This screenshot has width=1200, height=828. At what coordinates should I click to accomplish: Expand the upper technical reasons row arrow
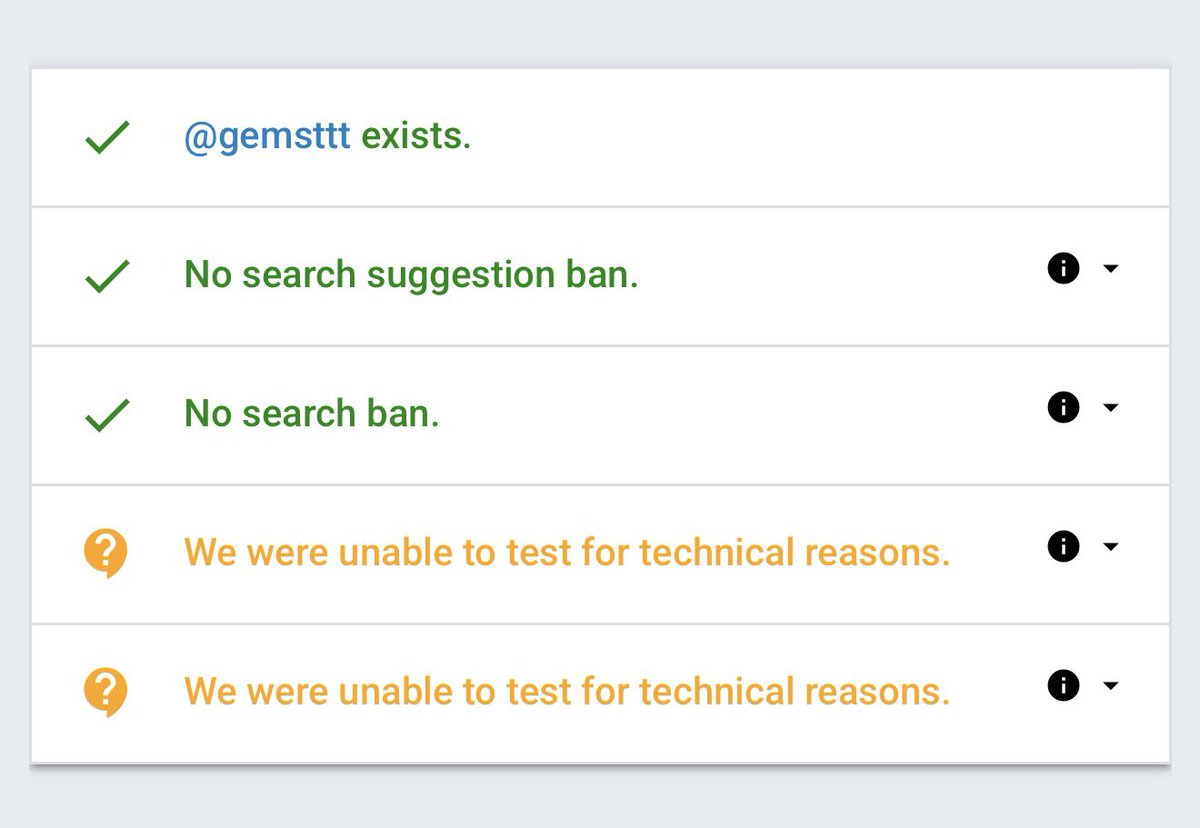1110,547
